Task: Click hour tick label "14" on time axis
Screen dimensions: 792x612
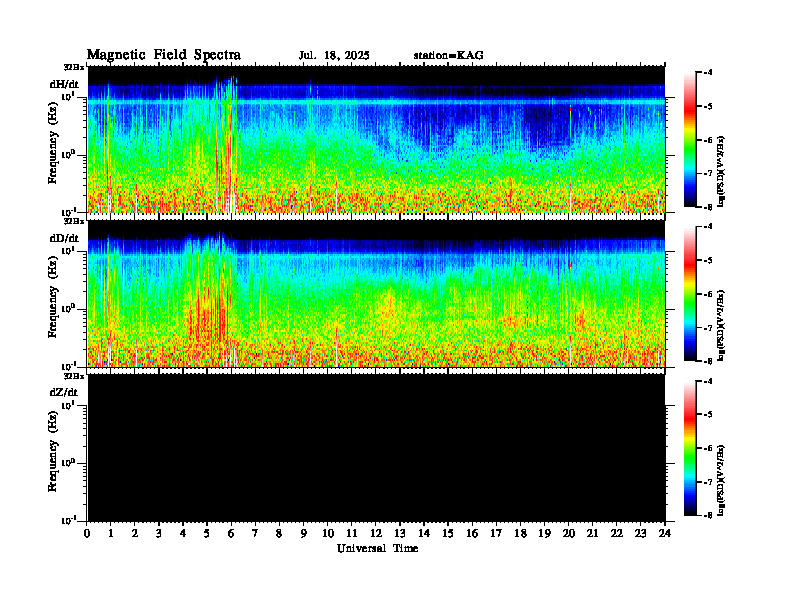Action: click(x=424, y=534)
